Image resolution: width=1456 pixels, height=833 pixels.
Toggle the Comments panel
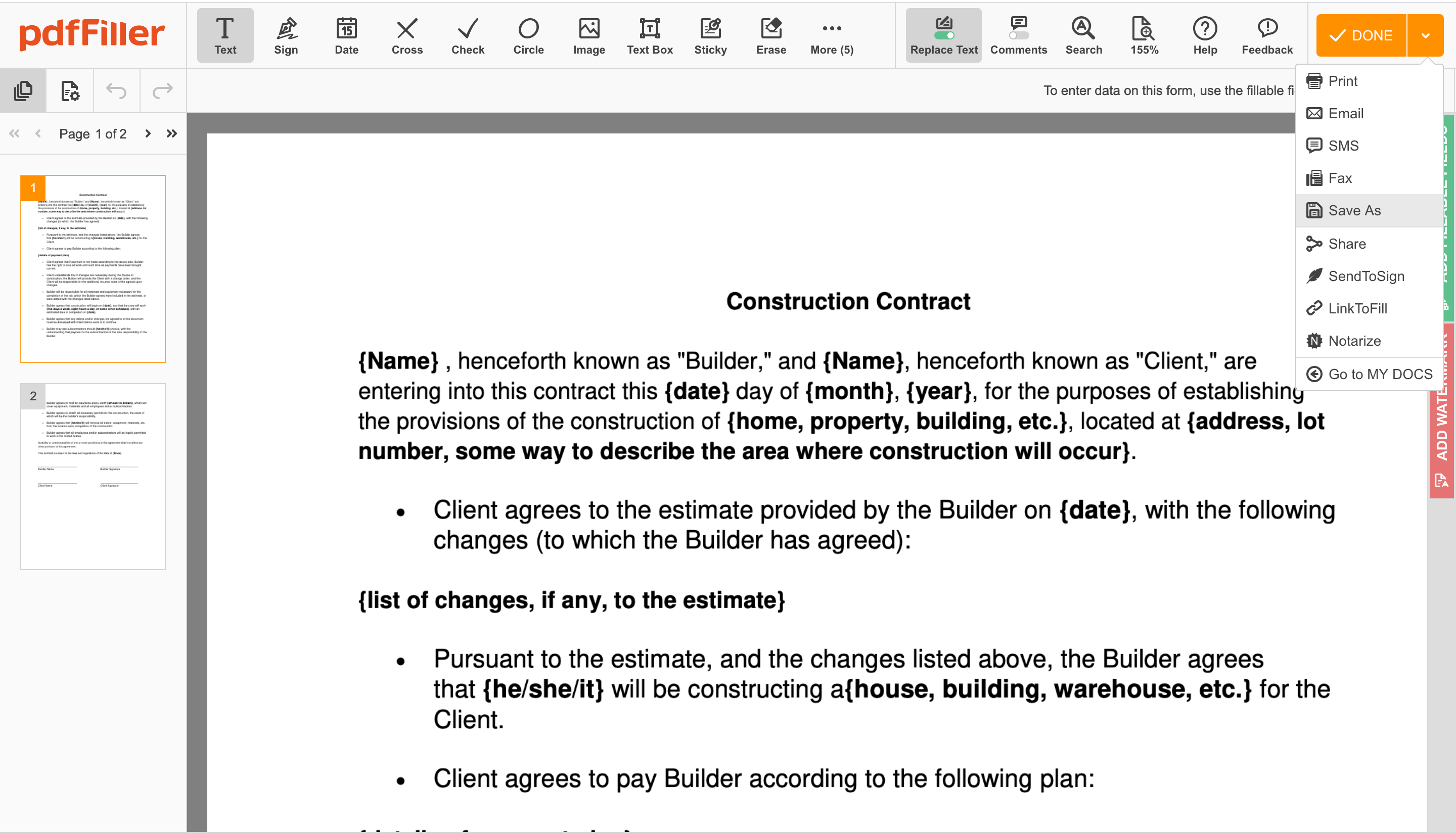pyautogui.click(x=1017, y=35)
